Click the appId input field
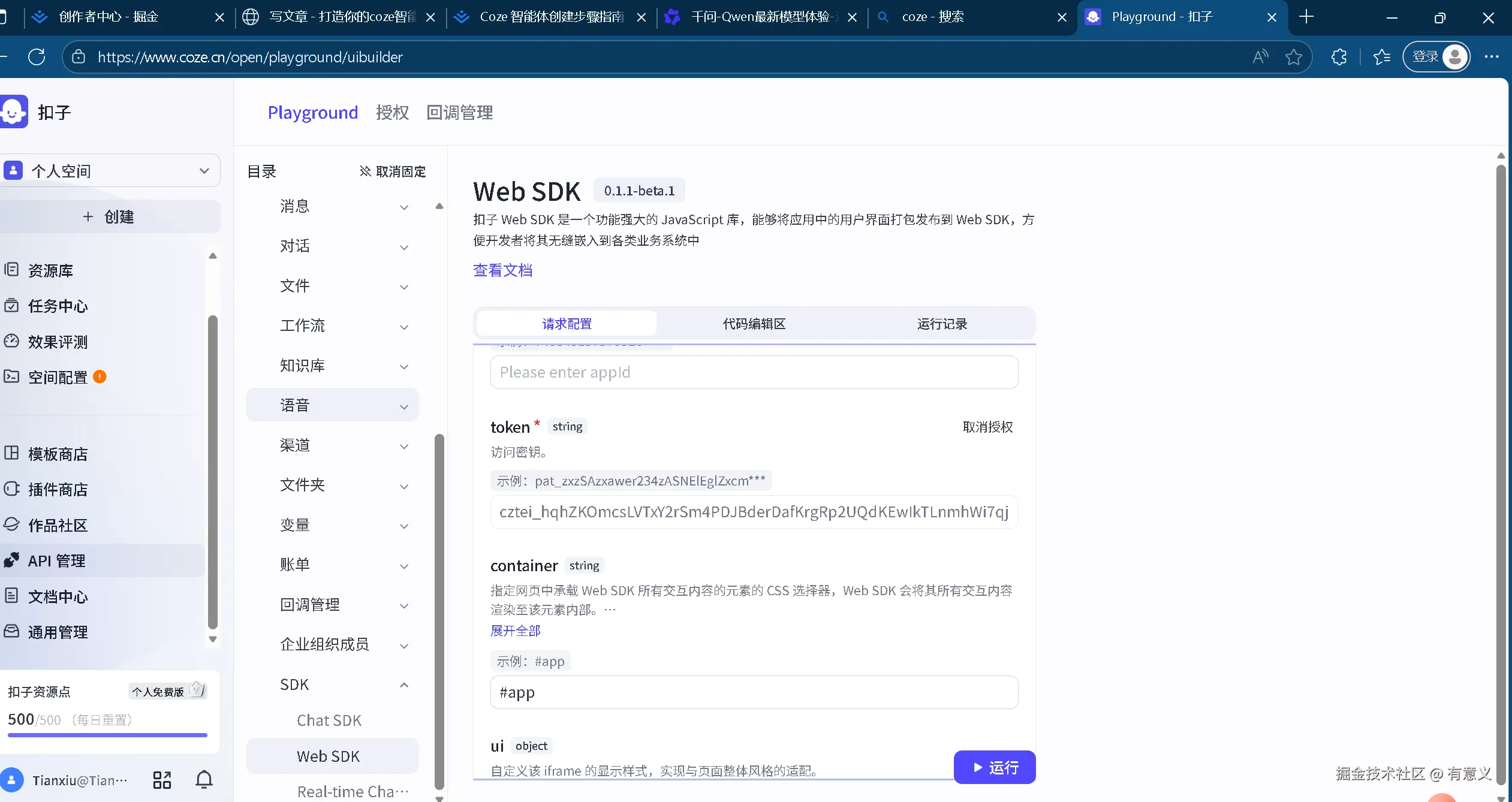Image resolution: width=1512 pixels, height=802 pixels. coord(754,373)
